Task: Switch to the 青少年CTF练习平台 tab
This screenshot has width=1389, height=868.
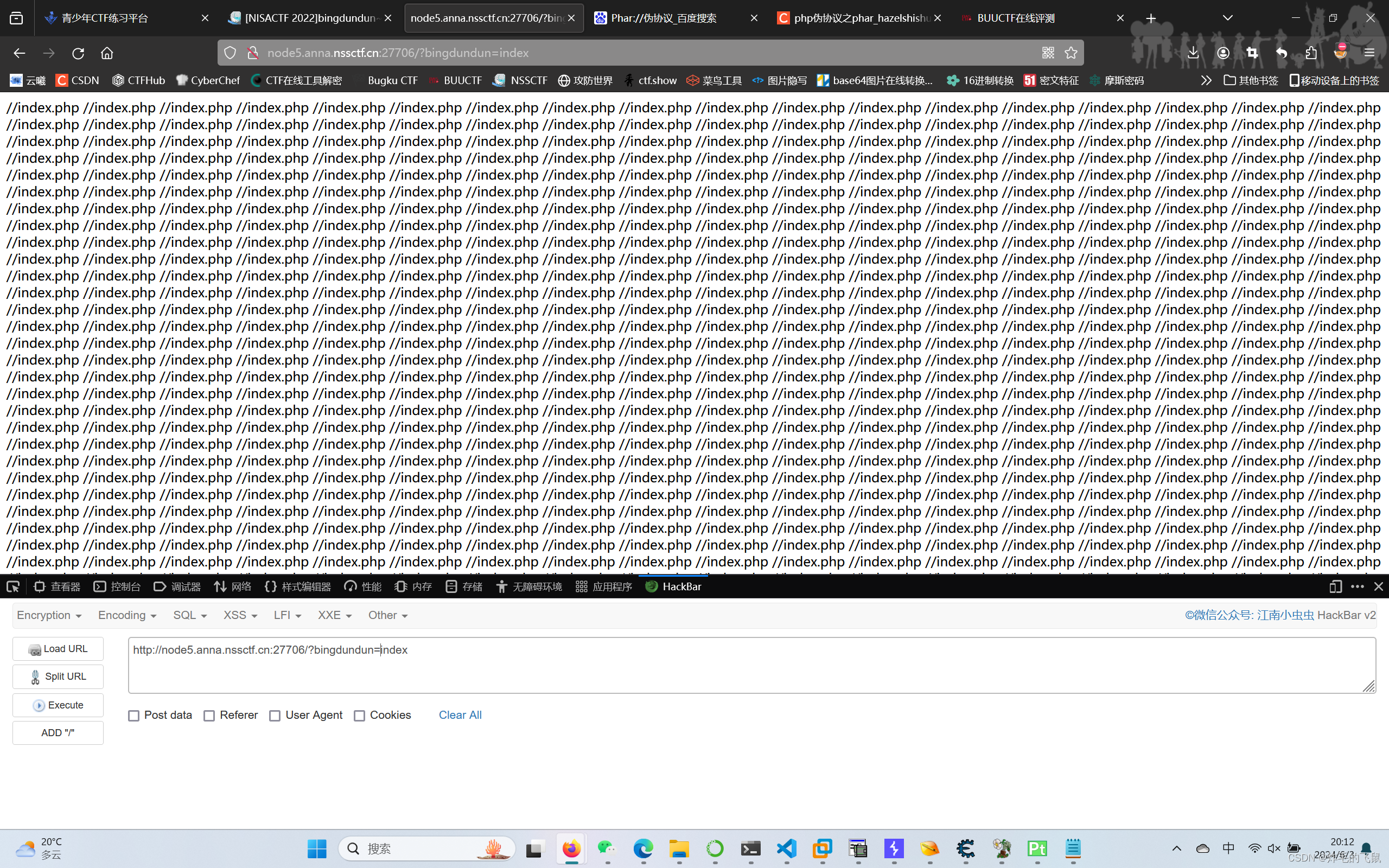Action: (x=128, y=18)
